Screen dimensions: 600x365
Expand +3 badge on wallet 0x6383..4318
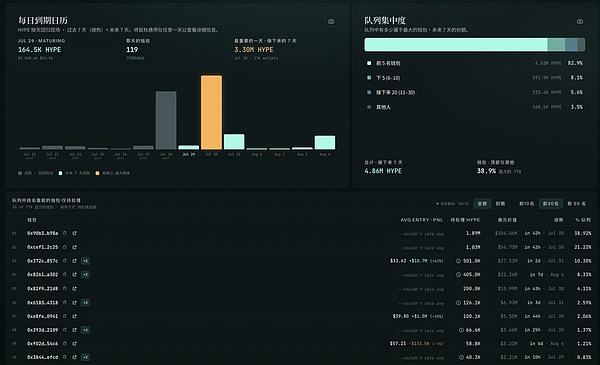pyautogui.click(x=85, y=302)
